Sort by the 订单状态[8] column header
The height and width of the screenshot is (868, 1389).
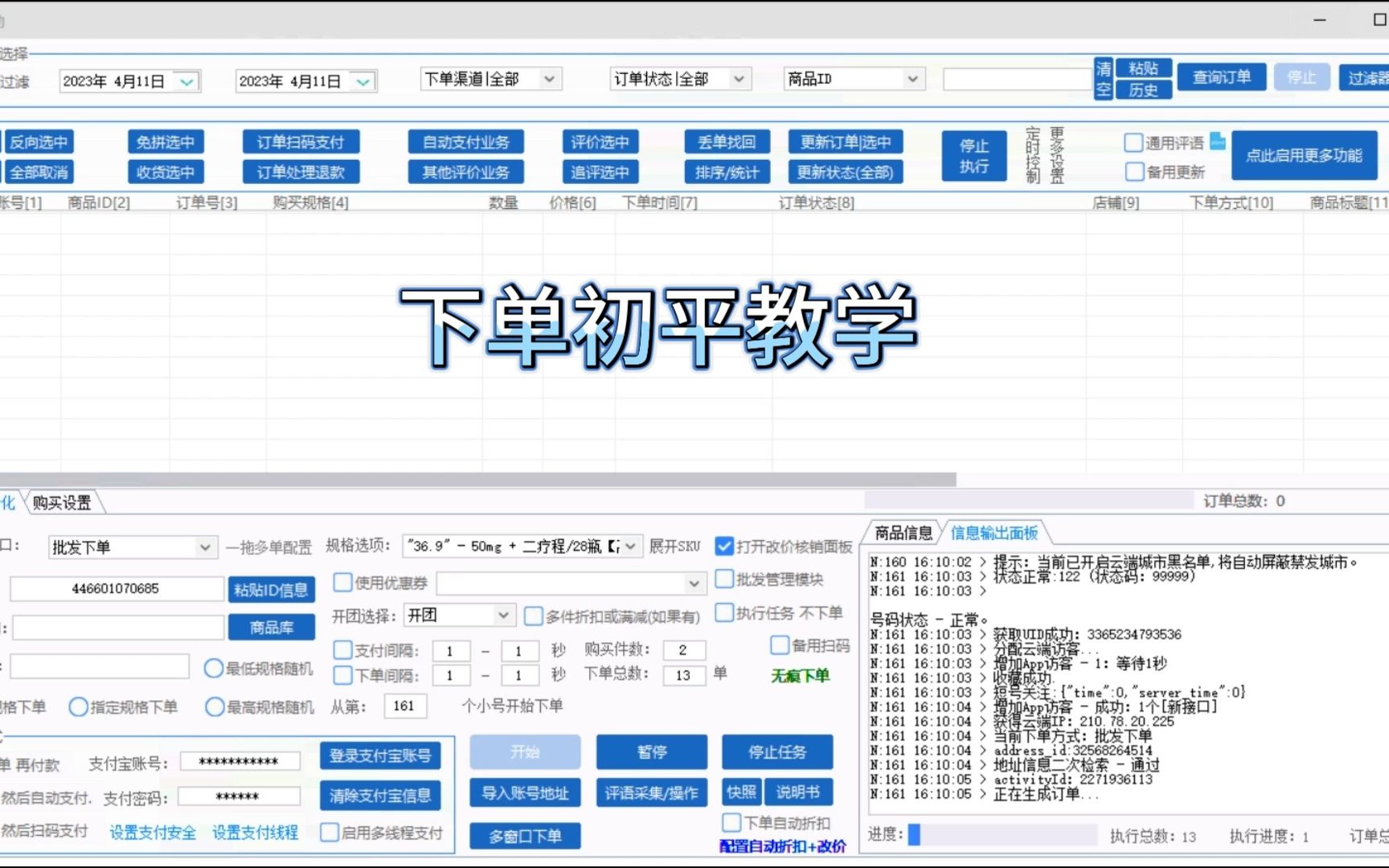point(816,203)
